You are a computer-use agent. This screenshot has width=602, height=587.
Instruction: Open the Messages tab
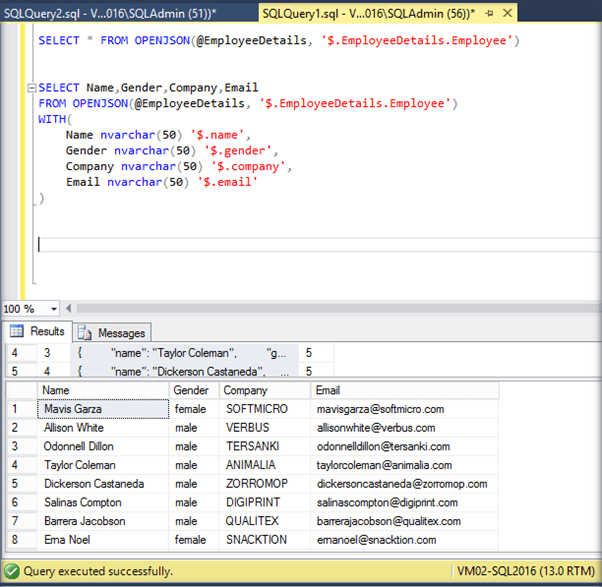click(x=120, y=333)
